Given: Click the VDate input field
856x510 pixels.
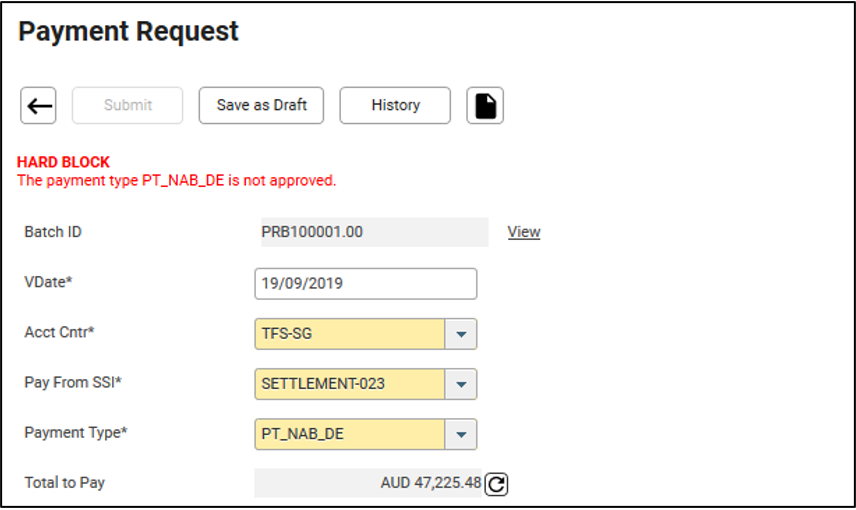Looking at the screenshot, I should pos(365,283).
